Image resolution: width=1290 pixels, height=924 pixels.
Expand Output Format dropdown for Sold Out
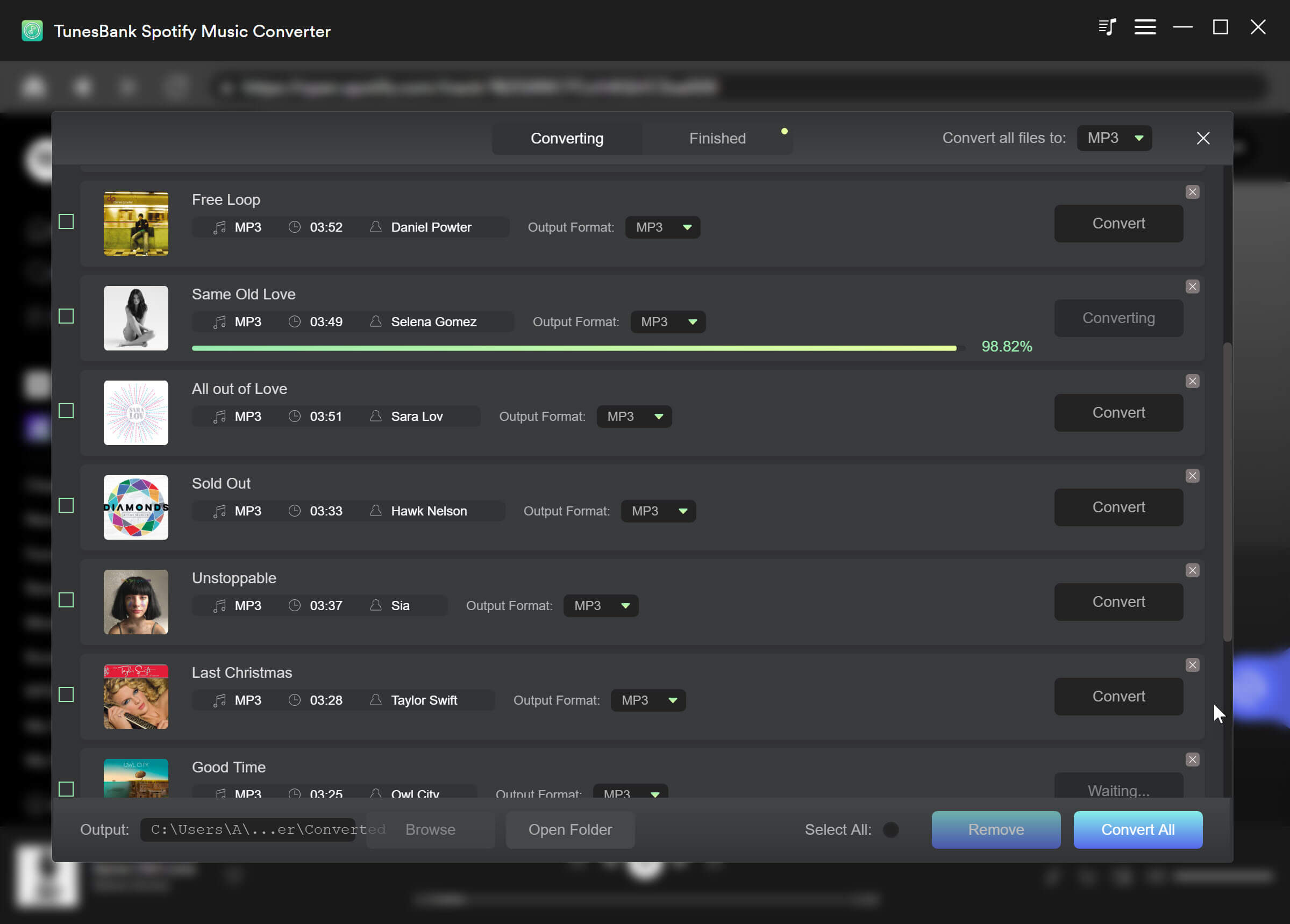[682, 510]
